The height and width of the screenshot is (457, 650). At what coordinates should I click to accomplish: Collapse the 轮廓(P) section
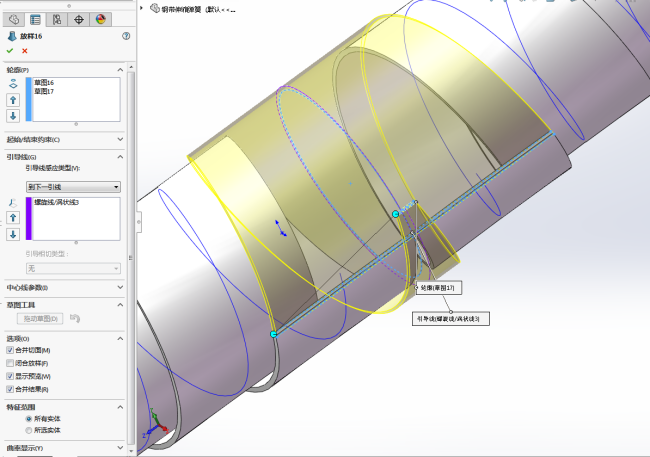[x=120, y=70]
